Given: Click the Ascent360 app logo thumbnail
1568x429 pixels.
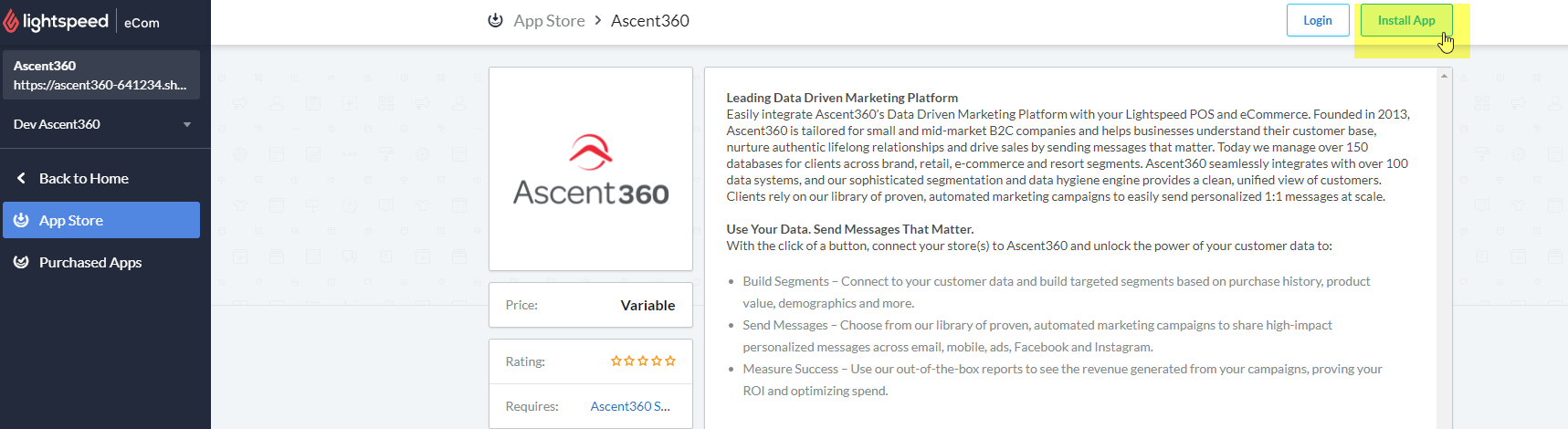Looking at the screenshot, I should pyautogui.click(x=590, y=169).
